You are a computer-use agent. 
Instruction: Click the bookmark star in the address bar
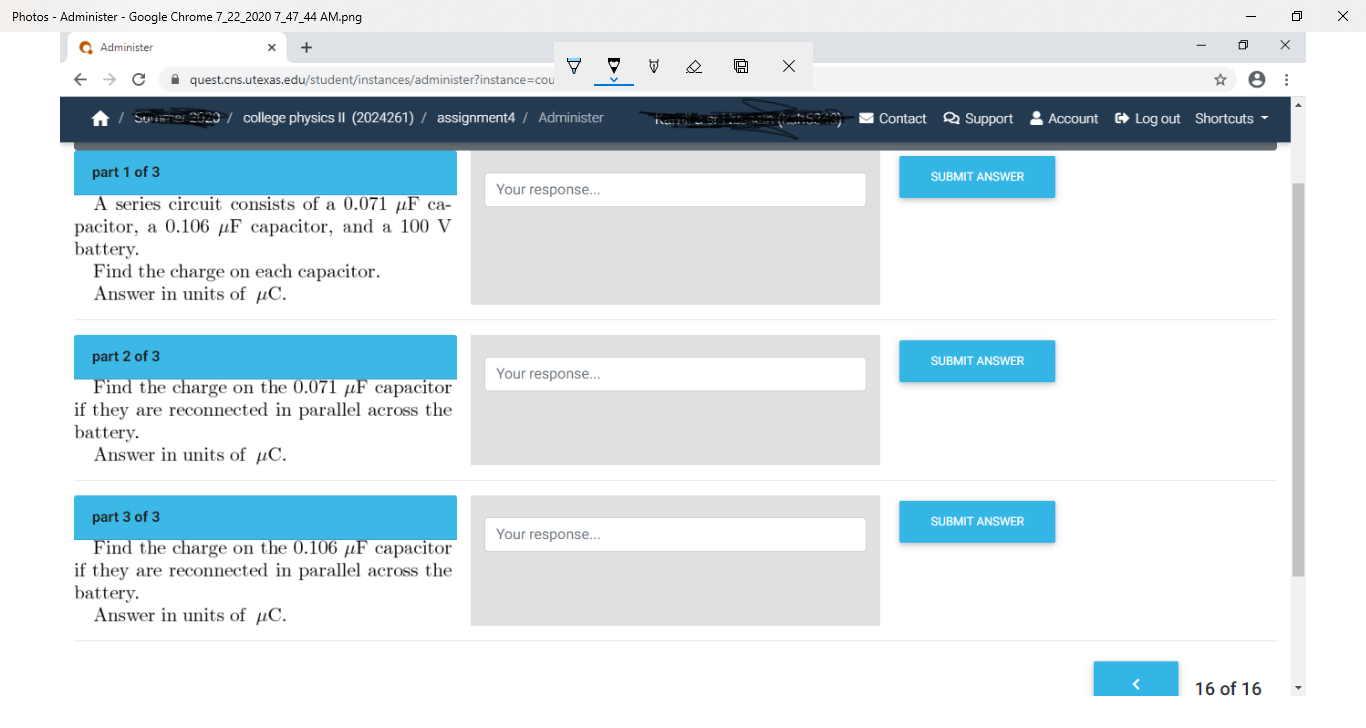click(x=1221, y=80)
